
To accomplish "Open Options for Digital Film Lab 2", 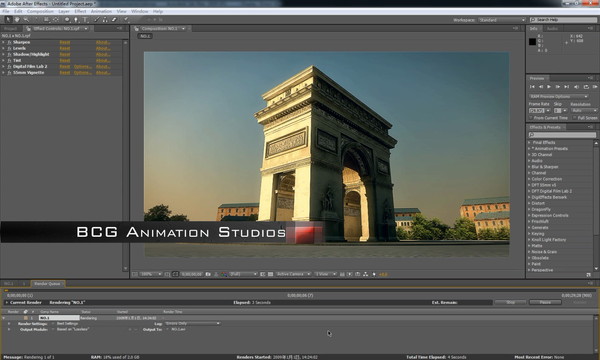I will coord(83,67).
